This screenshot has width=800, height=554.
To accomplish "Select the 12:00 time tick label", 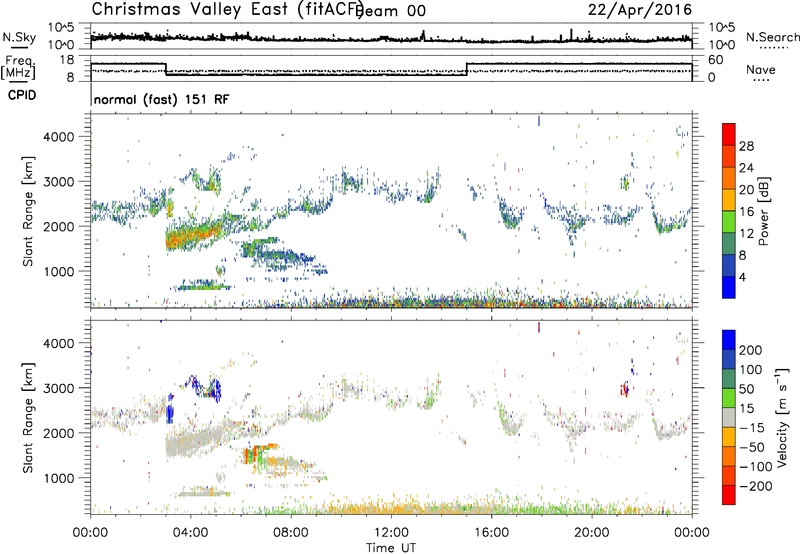I will pyautogui.click(x=391, y=533).
